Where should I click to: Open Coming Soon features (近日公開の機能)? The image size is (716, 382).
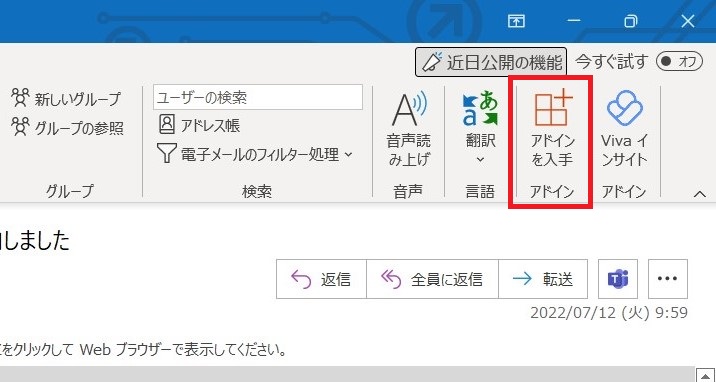coord(491,62)
